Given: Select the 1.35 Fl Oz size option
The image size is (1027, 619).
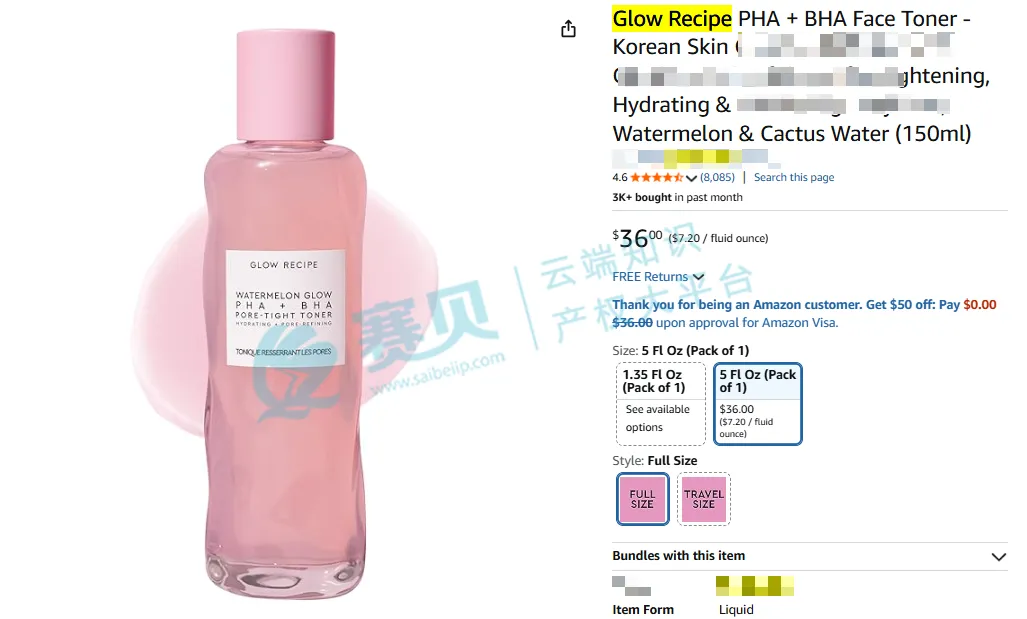Looking at the screenshot, I should click(660, 403).
